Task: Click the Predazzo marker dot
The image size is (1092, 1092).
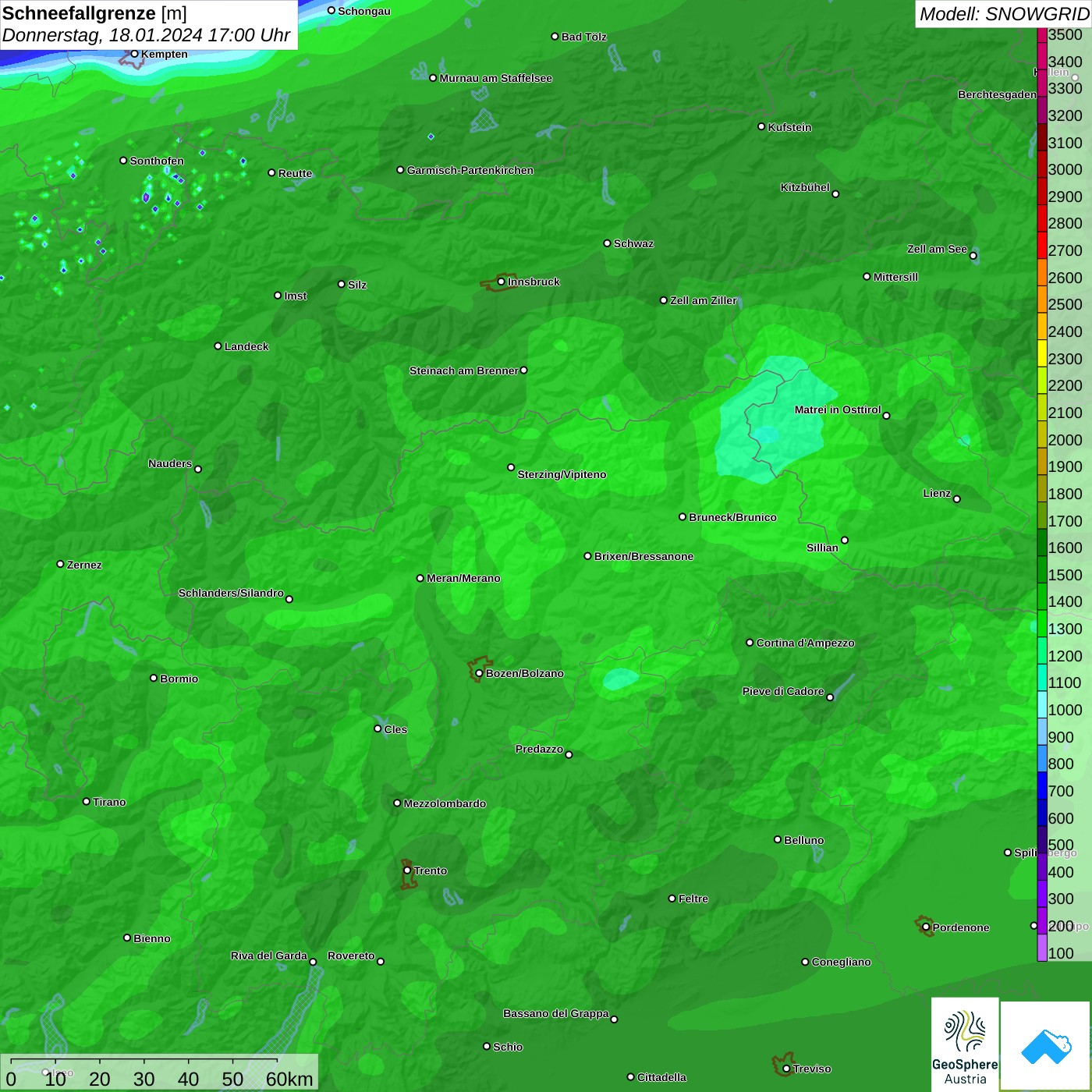Action: [569, 754]
